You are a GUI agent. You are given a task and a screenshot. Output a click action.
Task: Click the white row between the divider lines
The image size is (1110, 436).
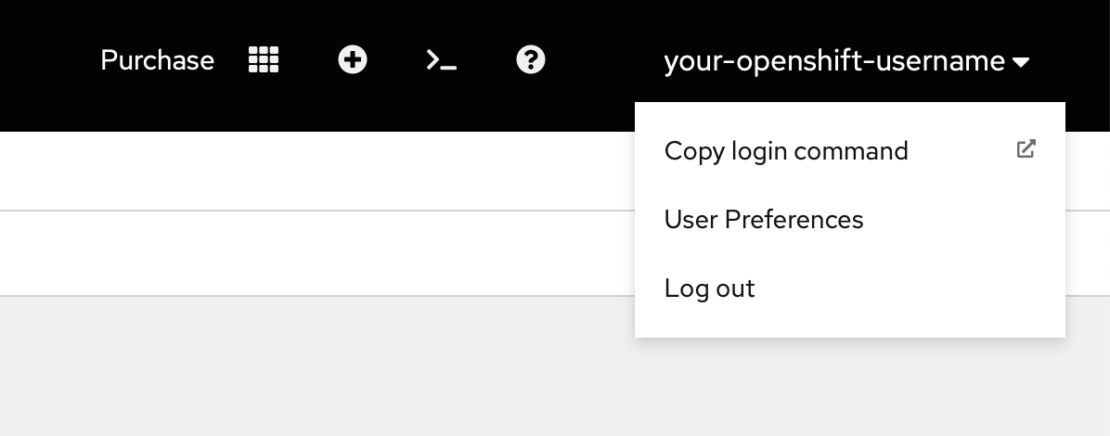(x=300, y=253)
